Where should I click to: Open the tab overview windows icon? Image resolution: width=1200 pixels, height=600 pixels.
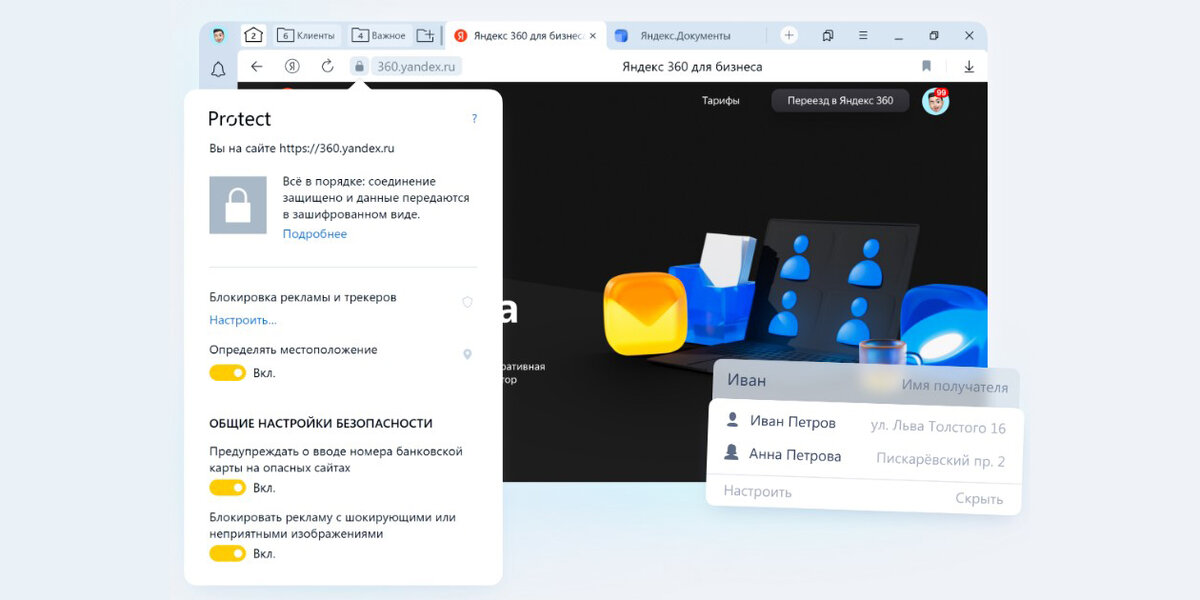point(828,35)
